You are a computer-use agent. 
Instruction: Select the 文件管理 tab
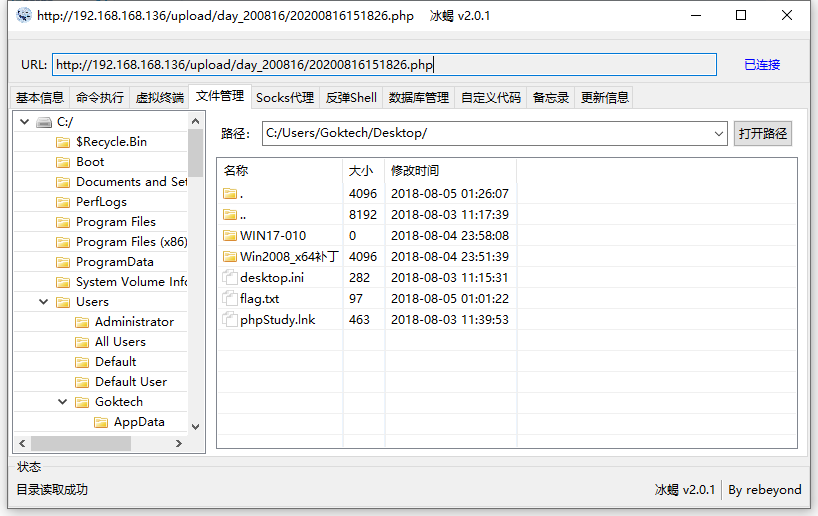(220, 96)
